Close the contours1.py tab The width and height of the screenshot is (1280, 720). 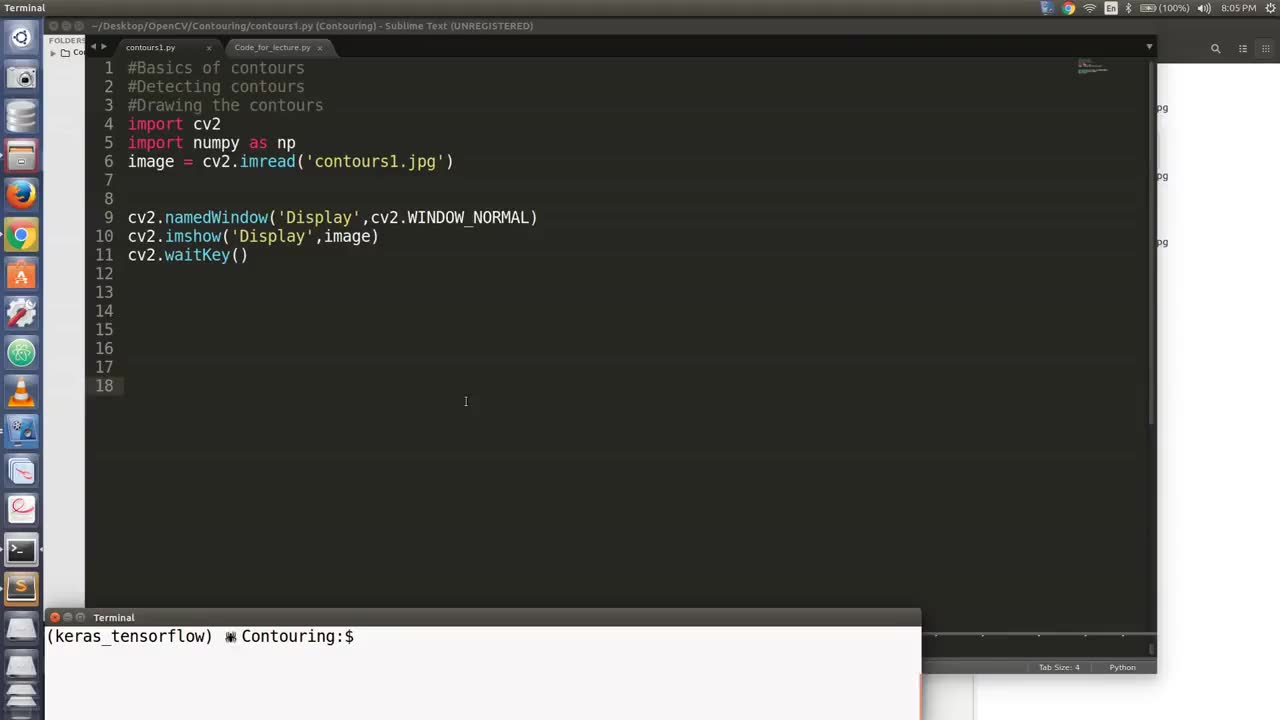click(x=209, y=48)
